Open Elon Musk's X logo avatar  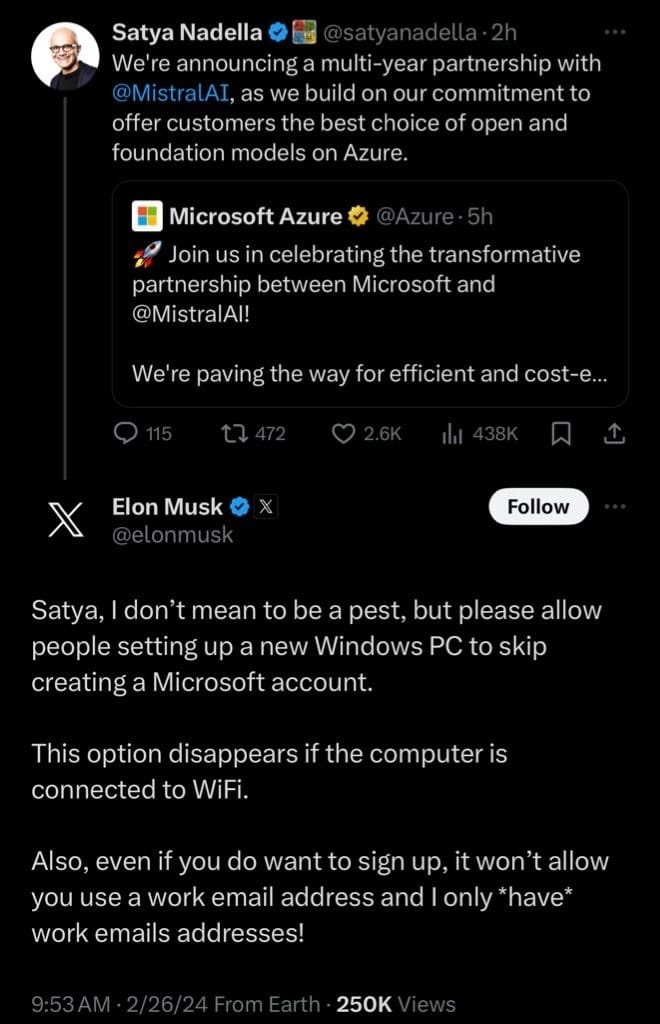point(66,519)
